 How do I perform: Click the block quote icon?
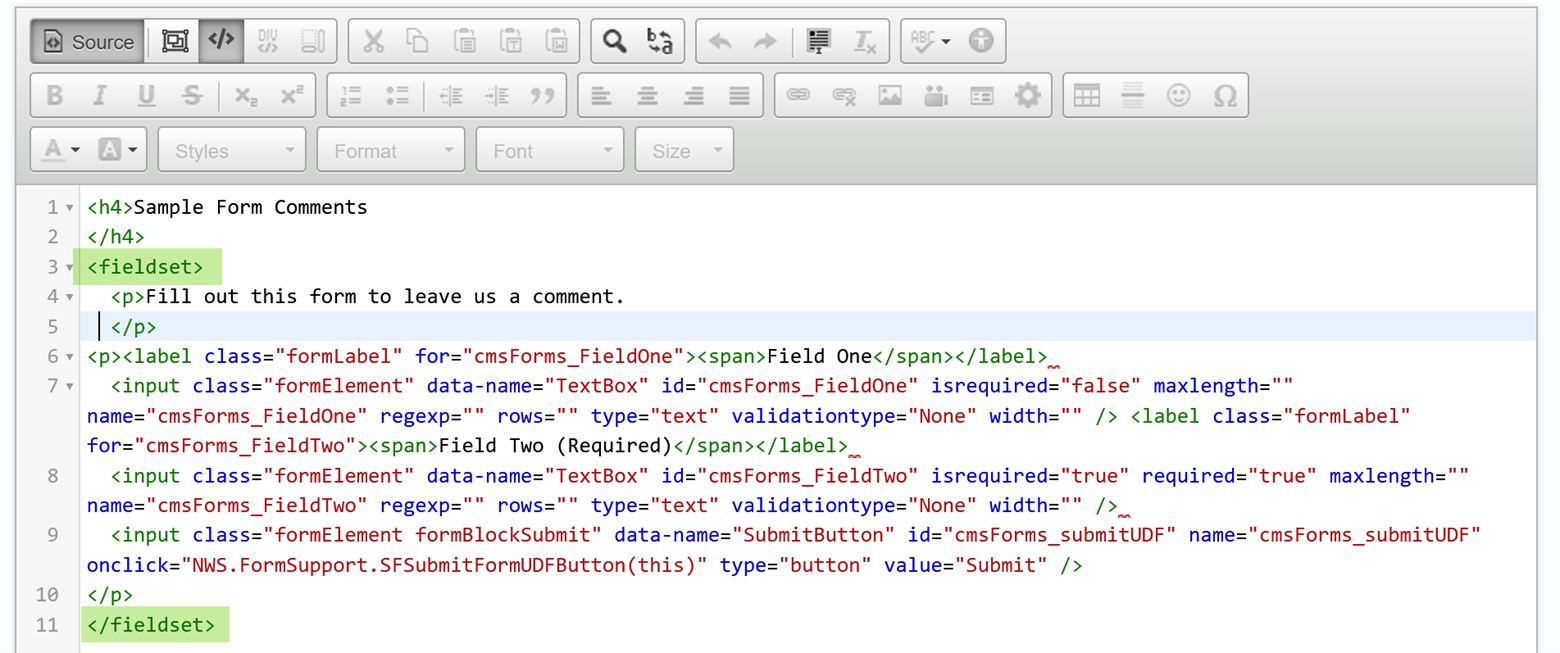[x=543, y=96]
